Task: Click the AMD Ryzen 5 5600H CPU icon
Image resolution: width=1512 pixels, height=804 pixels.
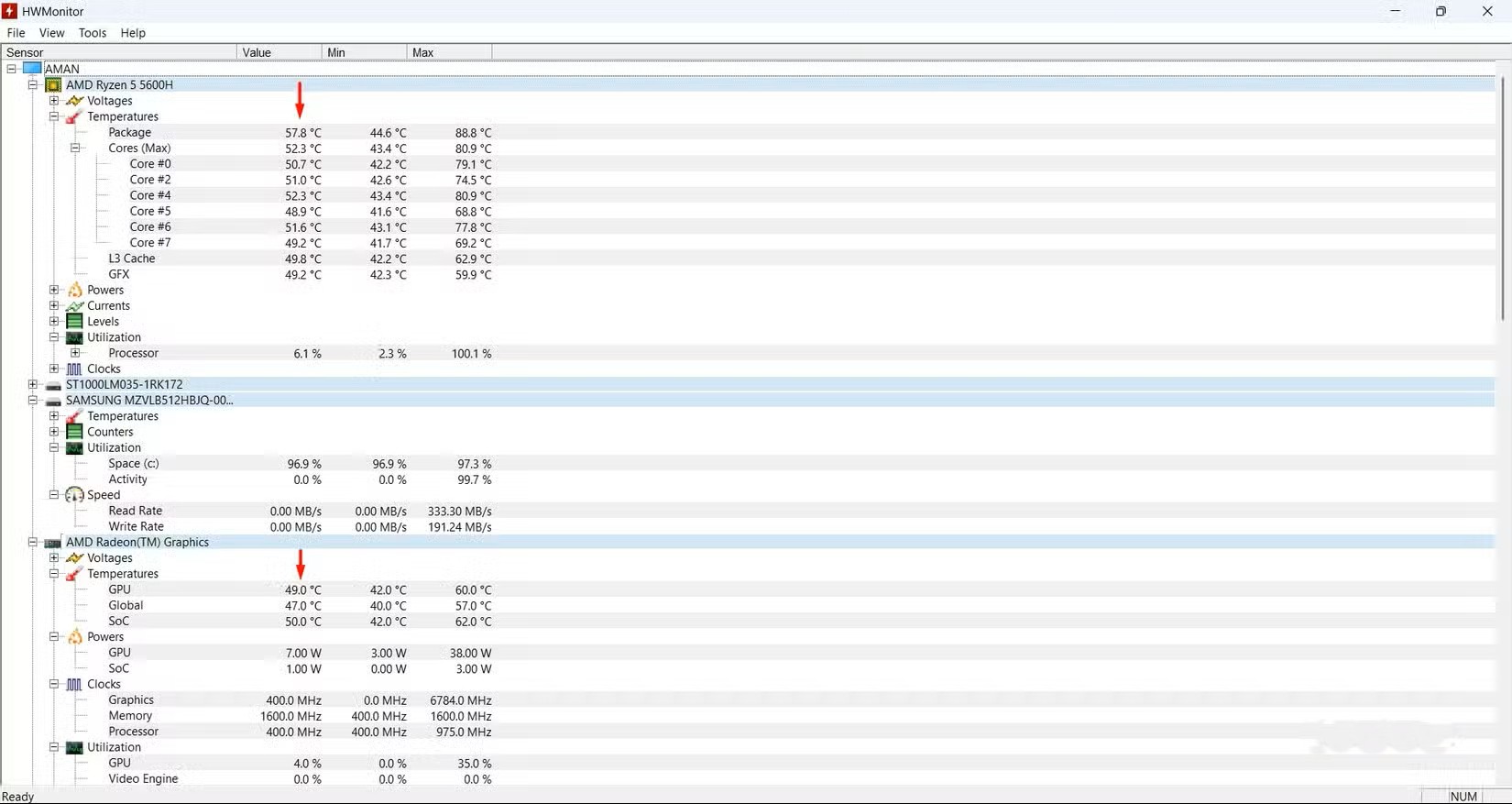Action: click(54, 85)
